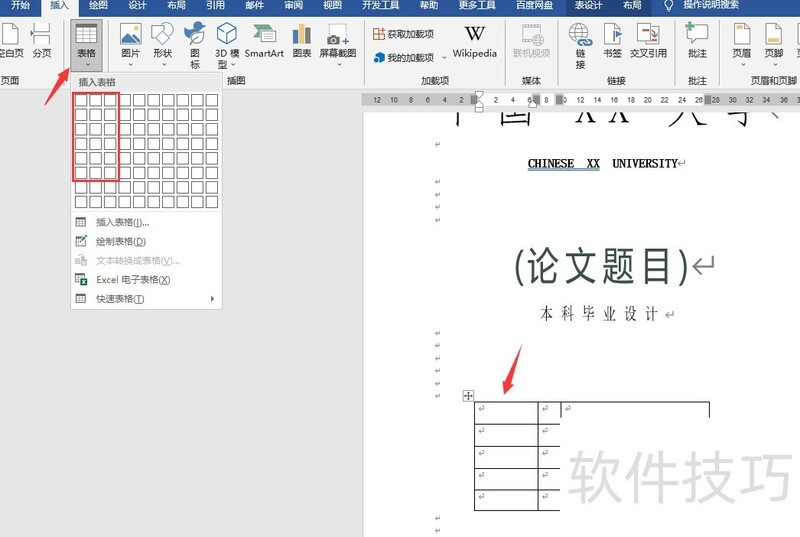Insert a 3D model from the ribbon

pos(227,41)
